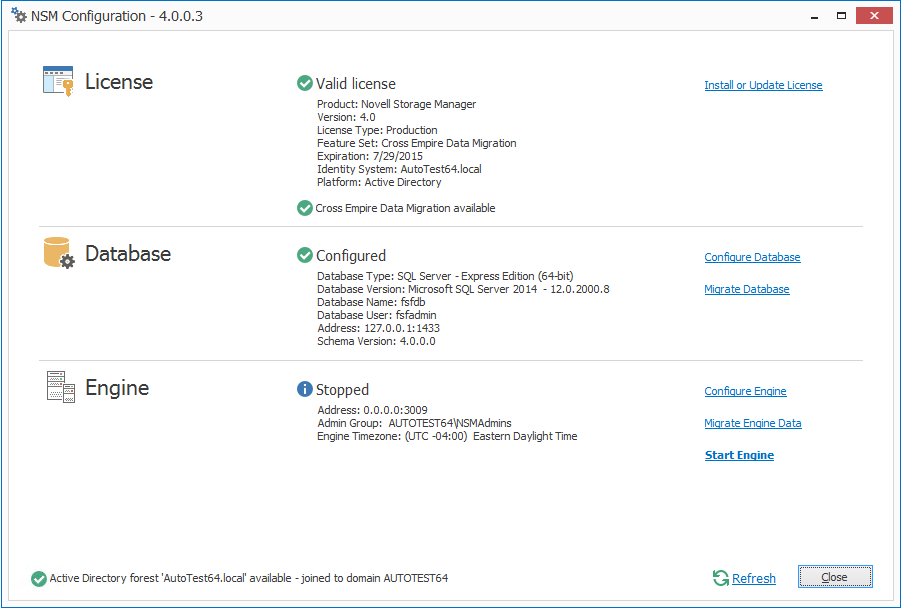The height and width of the screenshot is (610, 904).
Task: Click the Database cylinder gear icon
Action: pyautogui.click(x=59, y=253)
